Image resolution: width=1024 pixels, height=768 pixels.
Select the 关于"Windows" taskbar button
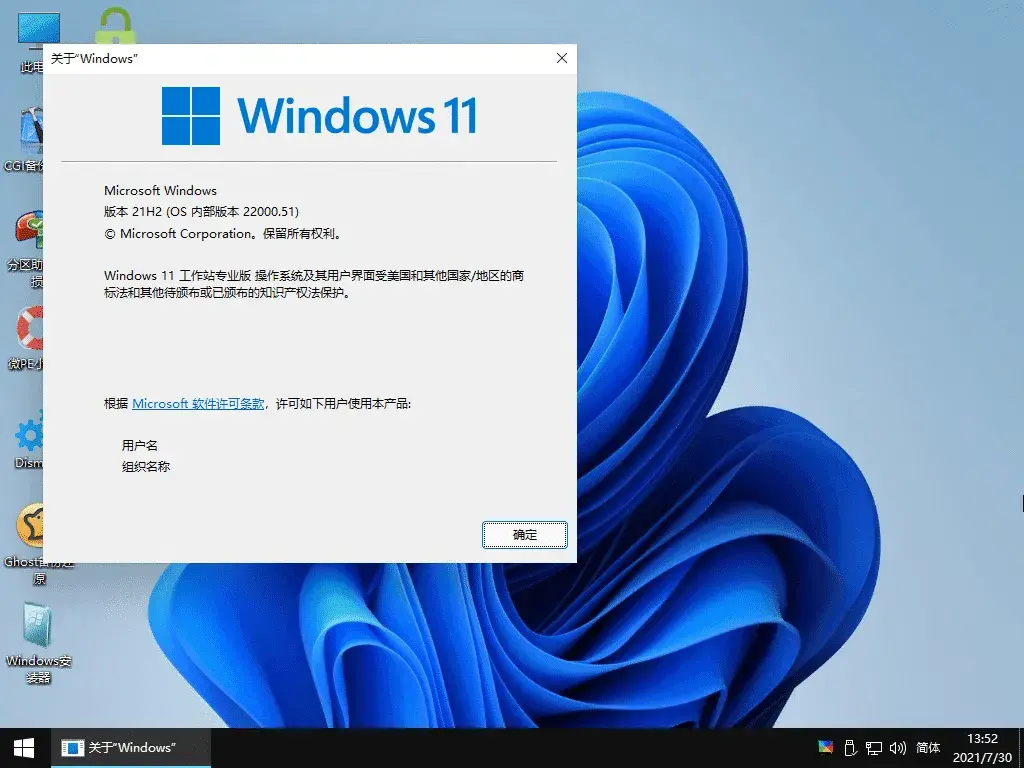pyautogui.click(x=131, y=748)
